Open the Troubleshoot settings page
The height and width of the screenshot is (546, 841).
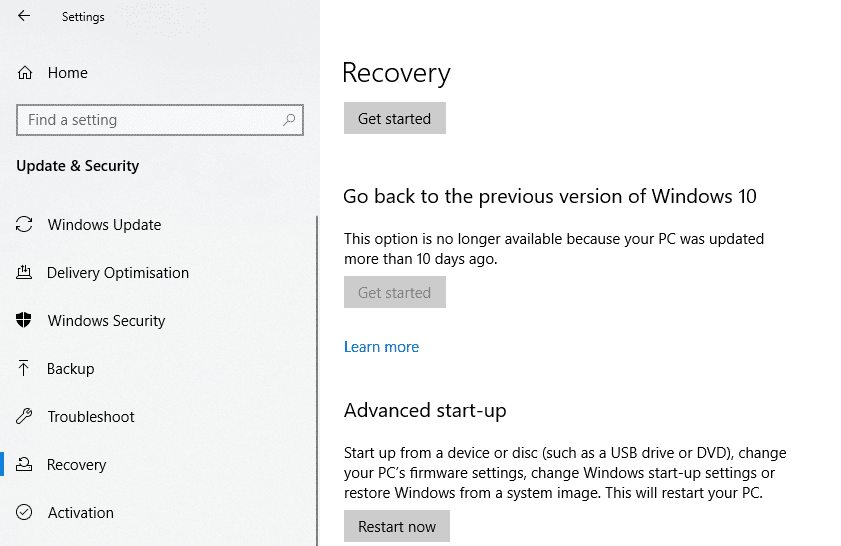[90, 417]
